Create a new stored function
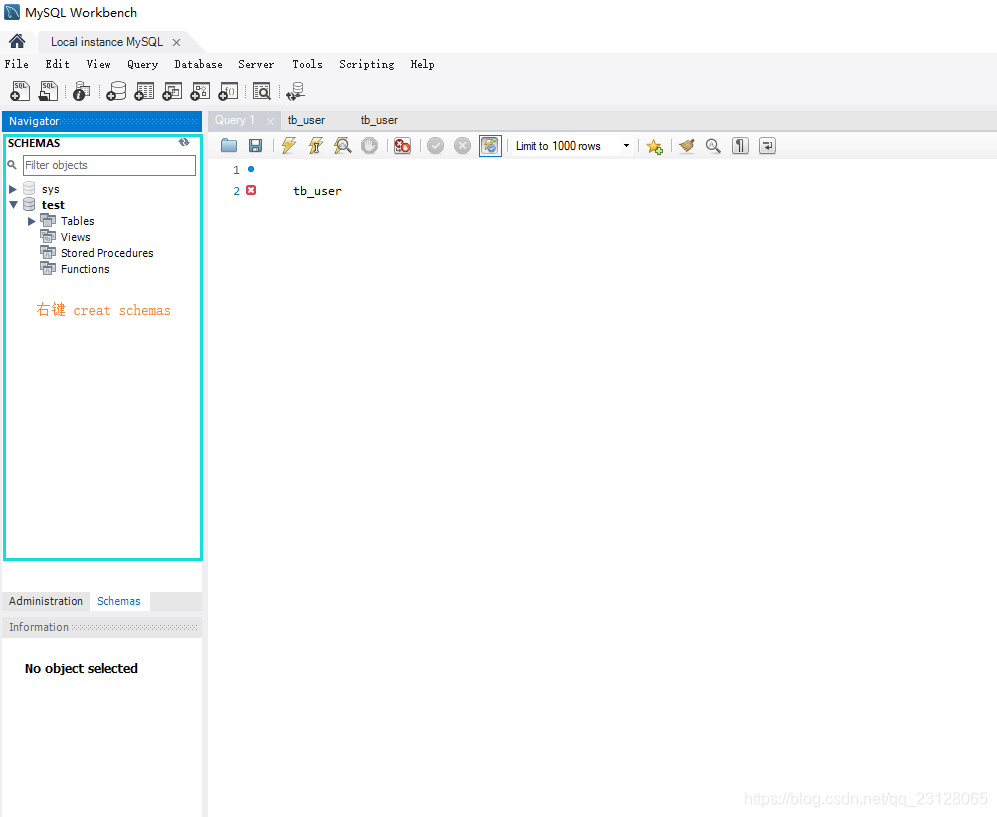 (x=228, y=91)
